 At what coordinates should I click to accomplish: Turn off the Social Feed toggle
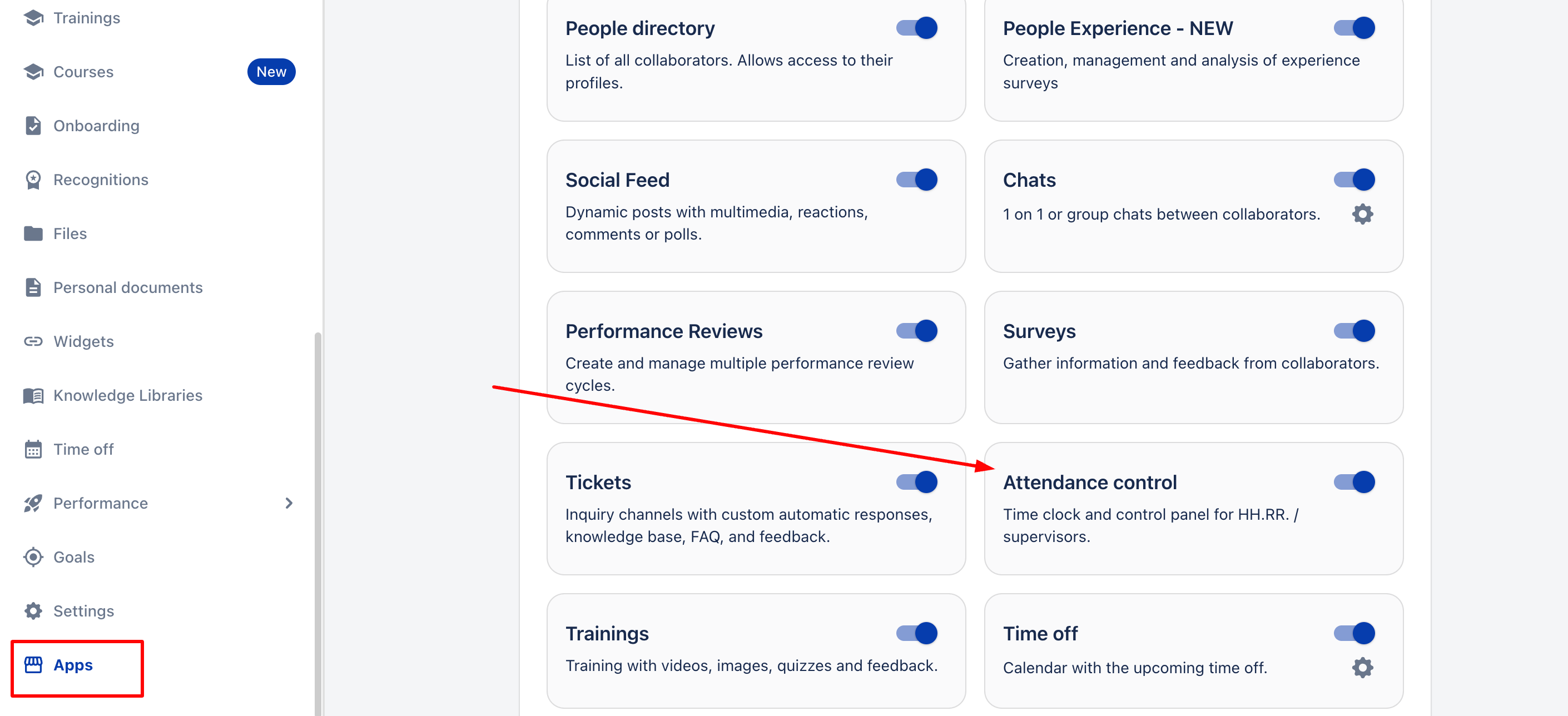click(x=916, y=180)
